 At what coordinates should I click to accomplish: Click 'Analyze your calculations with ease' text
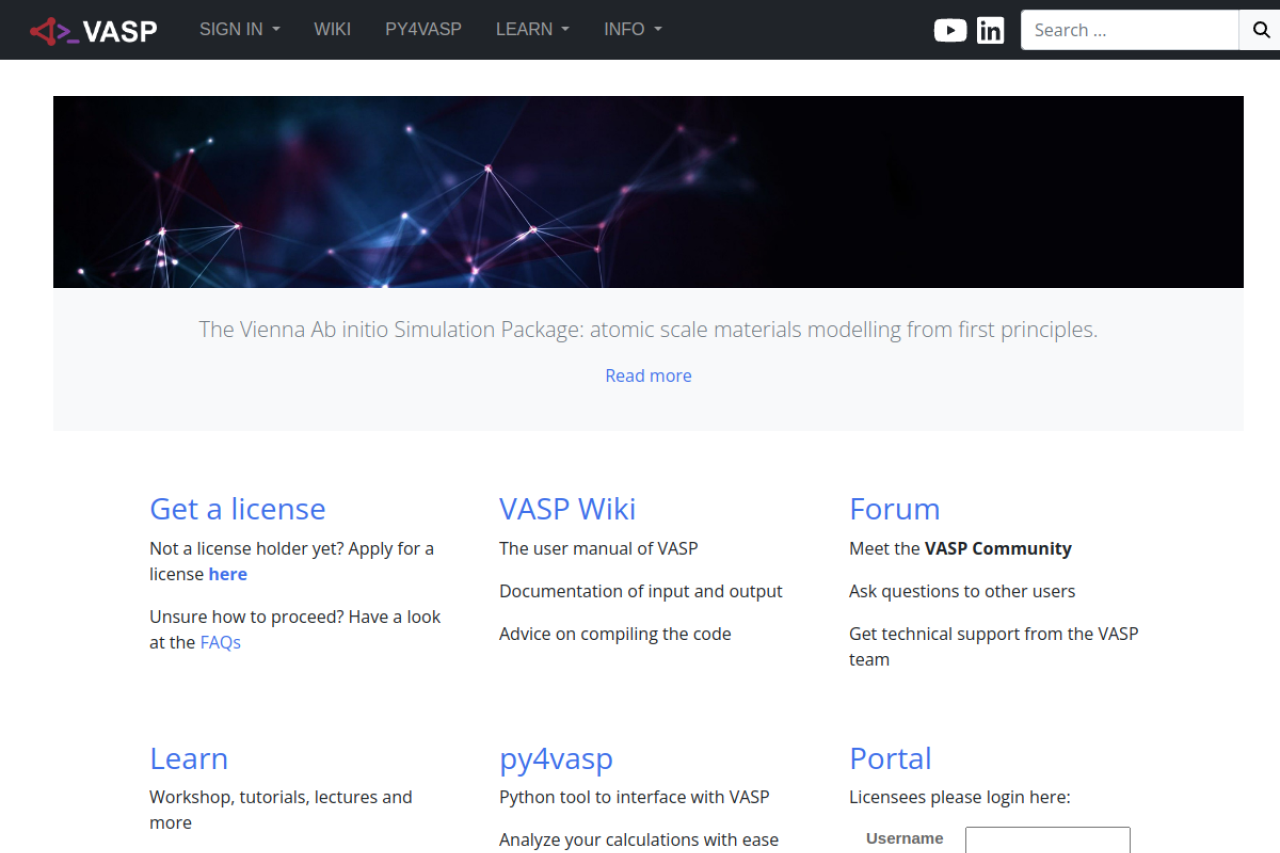(639, 840)
